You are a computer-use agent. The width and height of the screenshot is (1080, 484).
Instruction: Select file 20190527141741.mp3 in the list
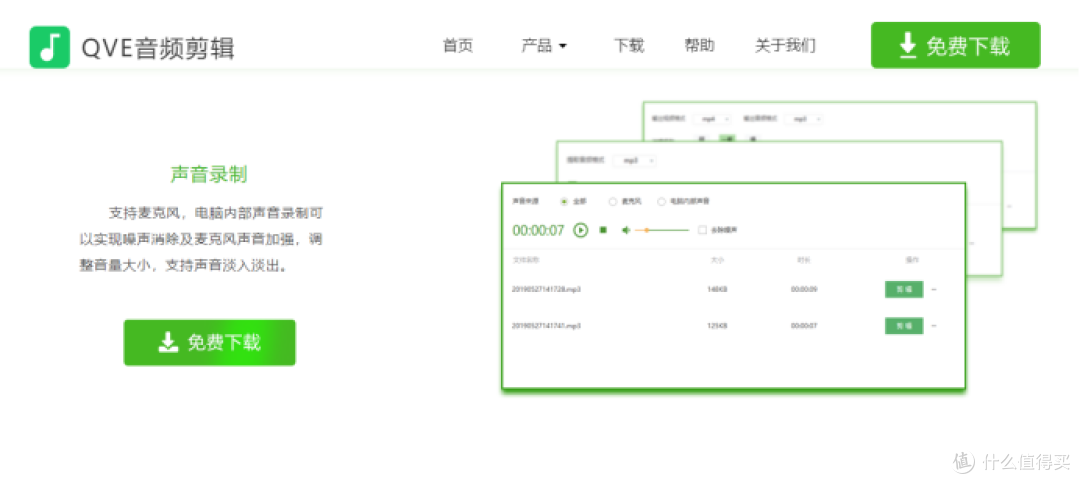click(546, 326)
